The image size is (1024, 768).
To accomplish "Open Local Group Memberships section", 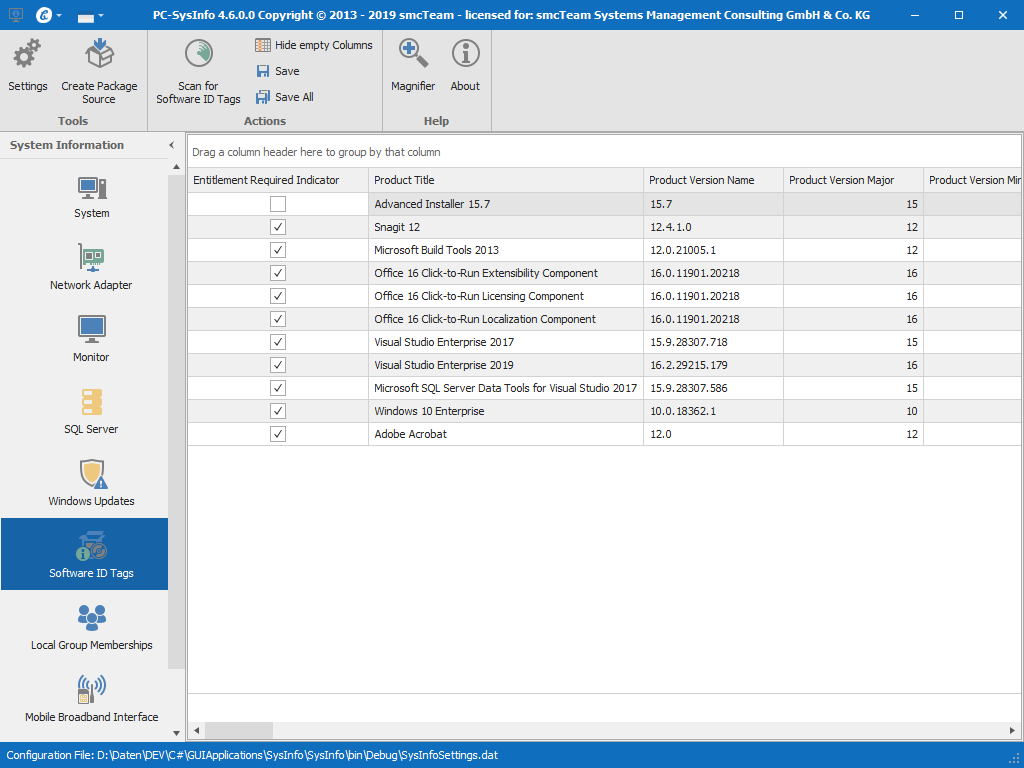I will [x=91, y=628].
